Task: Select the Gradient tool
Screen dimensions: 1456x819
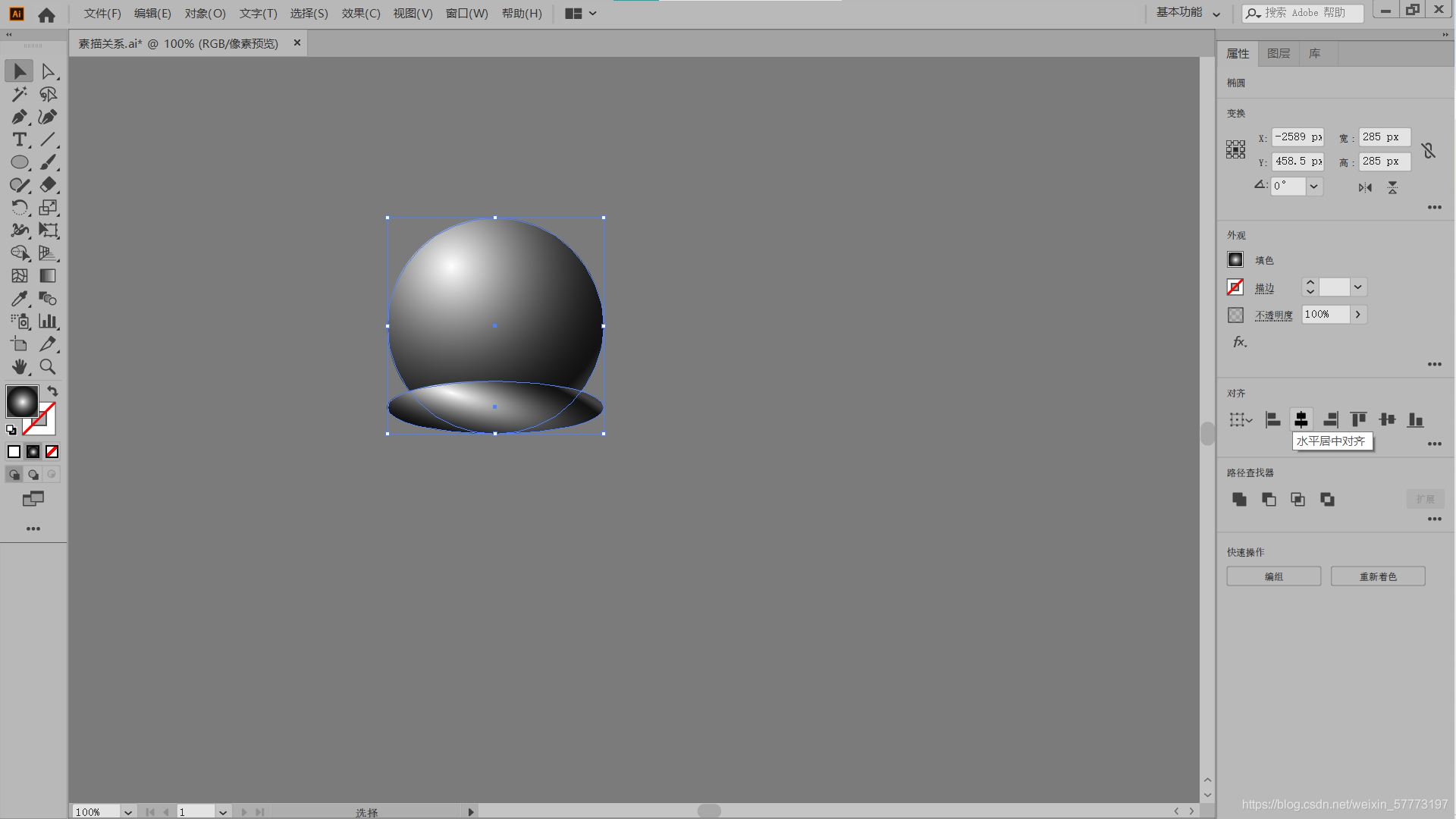Action: point(48,276)
